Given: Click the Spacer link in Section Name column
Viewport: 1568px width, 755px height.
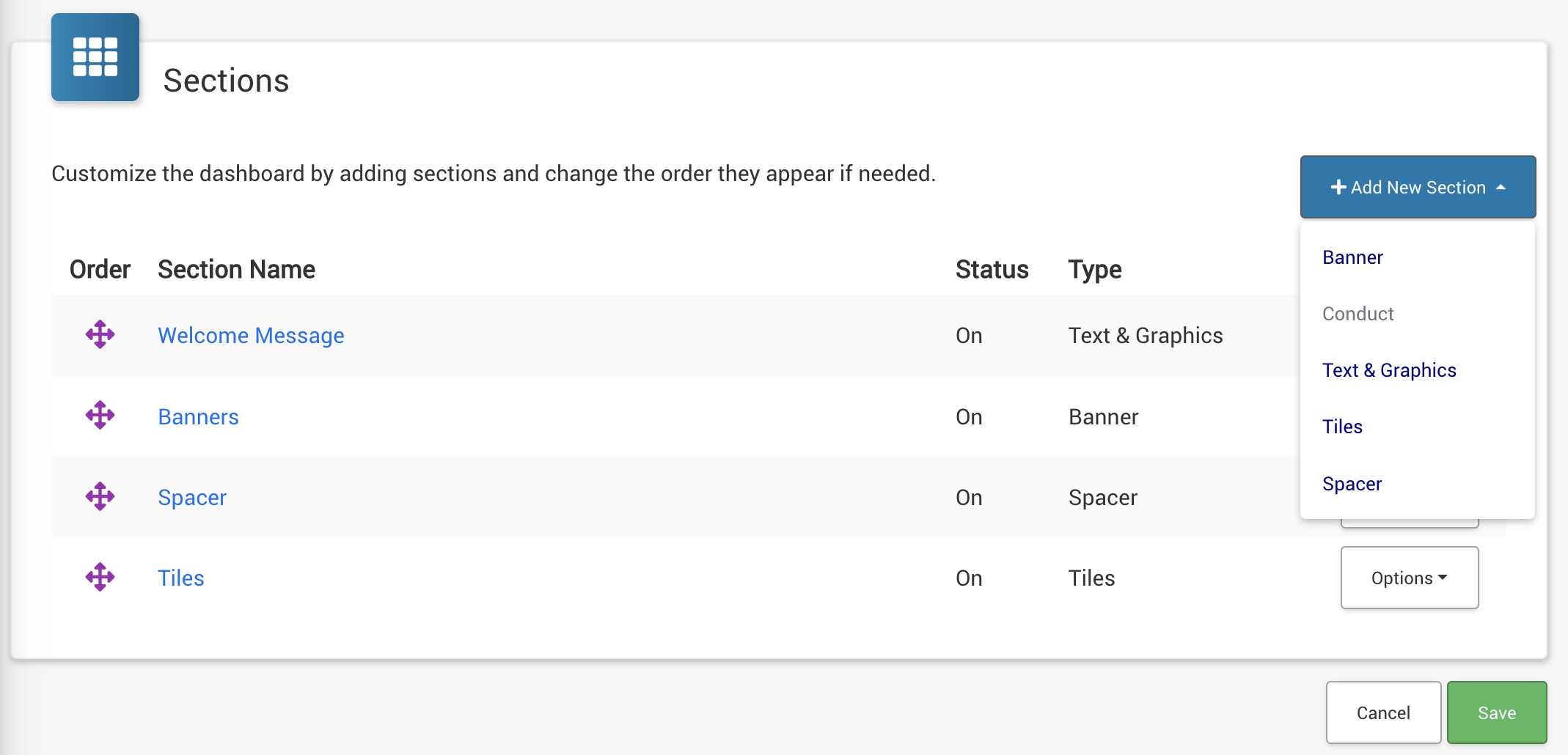Looking at the screenshot, I should tap(192, 497).
